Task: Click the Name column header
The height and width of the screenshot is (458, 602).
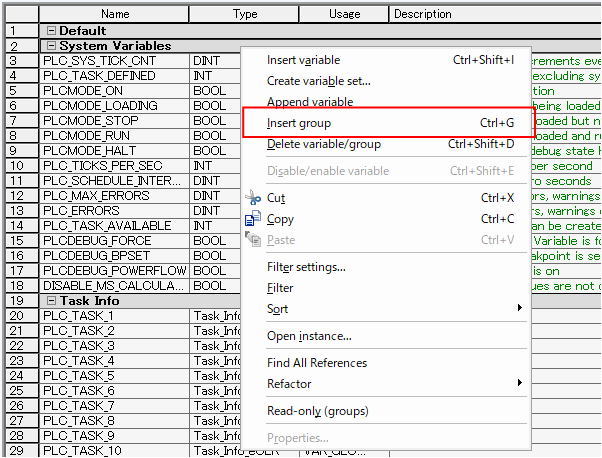Action: pos(115,14)
